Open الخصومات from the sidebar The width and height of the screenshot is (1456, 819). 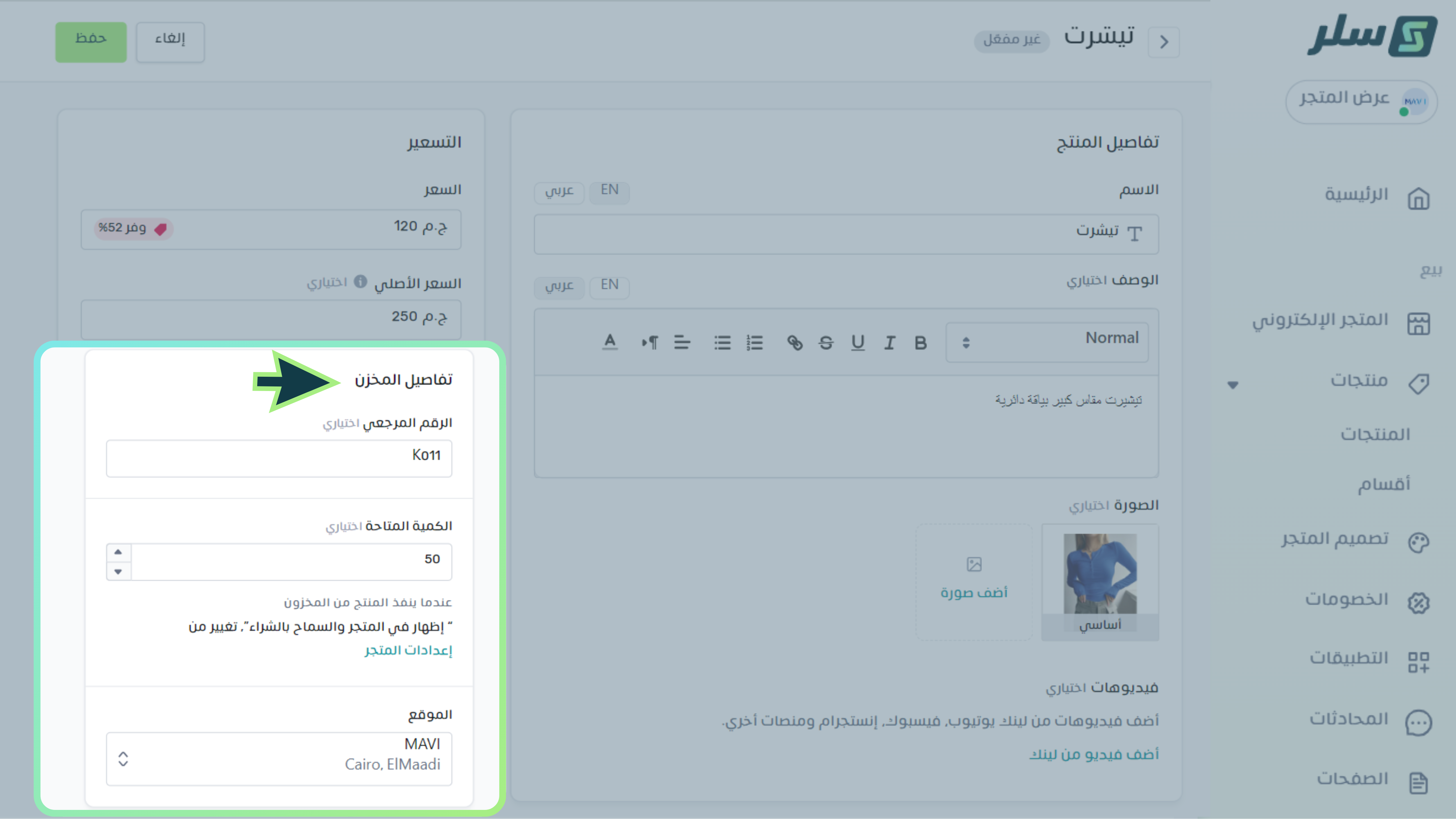1346,600
